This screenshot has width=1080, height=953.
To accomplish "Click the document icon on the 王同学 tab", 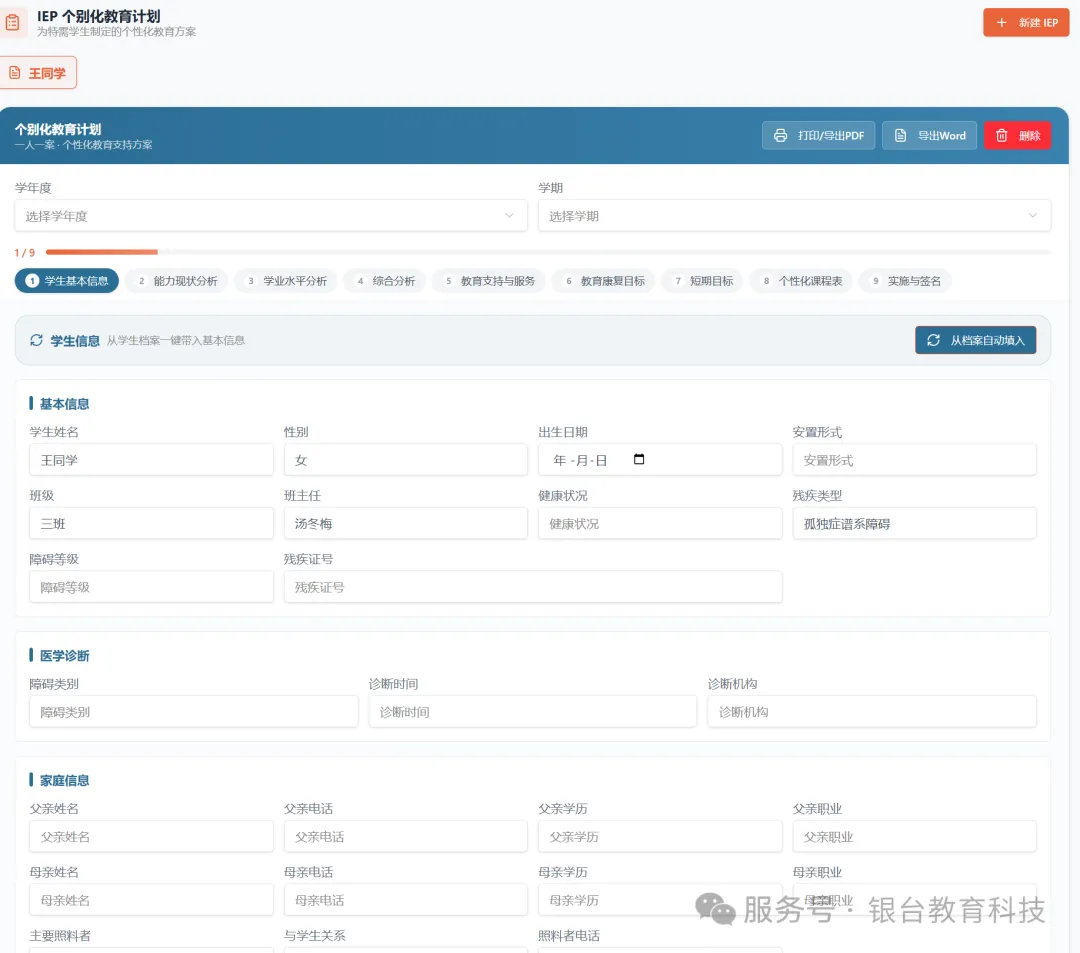I will pos(14,72).
